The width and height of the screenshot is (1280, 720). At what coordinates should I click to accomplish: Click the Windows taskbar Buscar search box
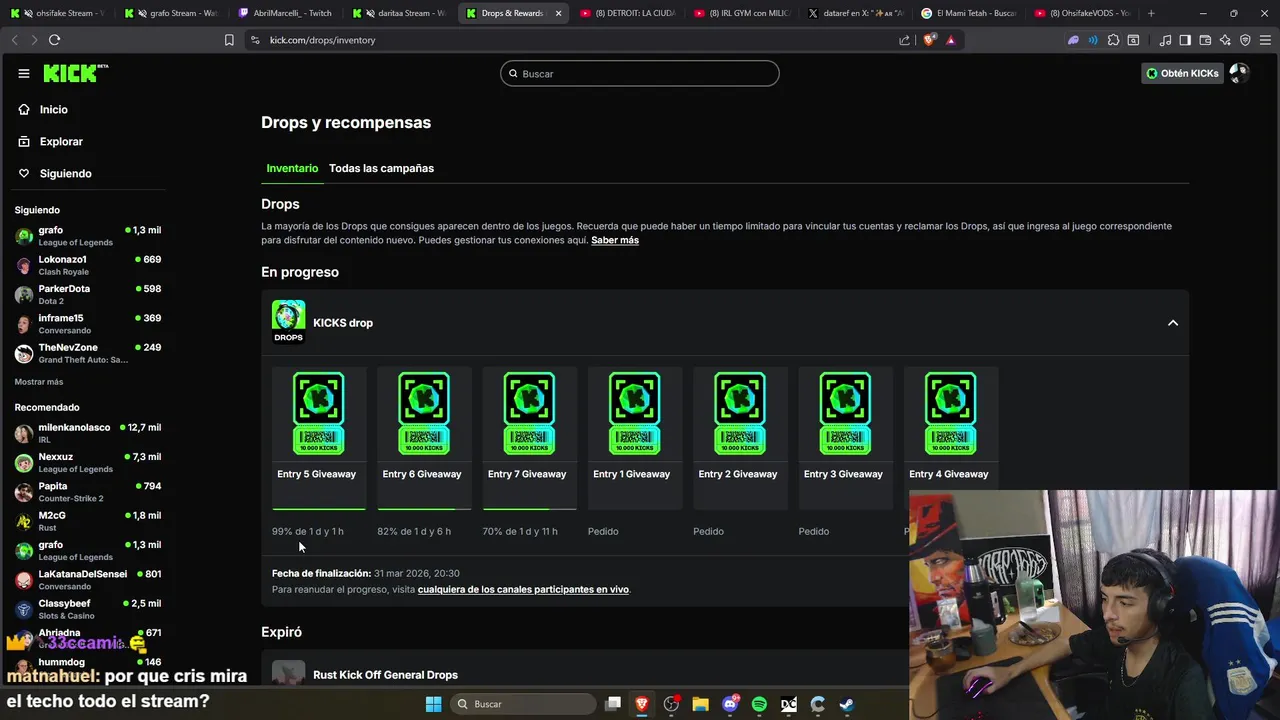tap(523, 704)
